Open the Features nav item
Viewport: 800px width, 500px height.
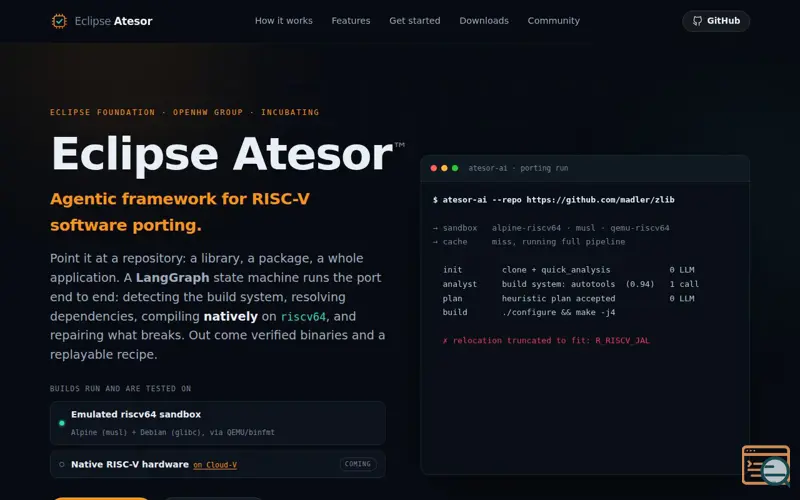(x=351, y=21)
